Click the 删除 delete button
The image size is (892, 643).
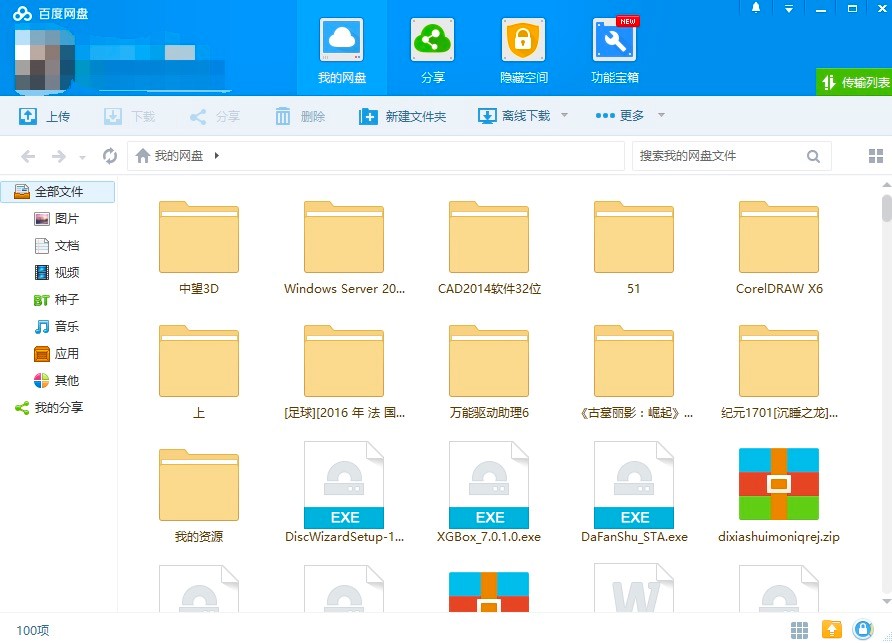click(300, 116)
